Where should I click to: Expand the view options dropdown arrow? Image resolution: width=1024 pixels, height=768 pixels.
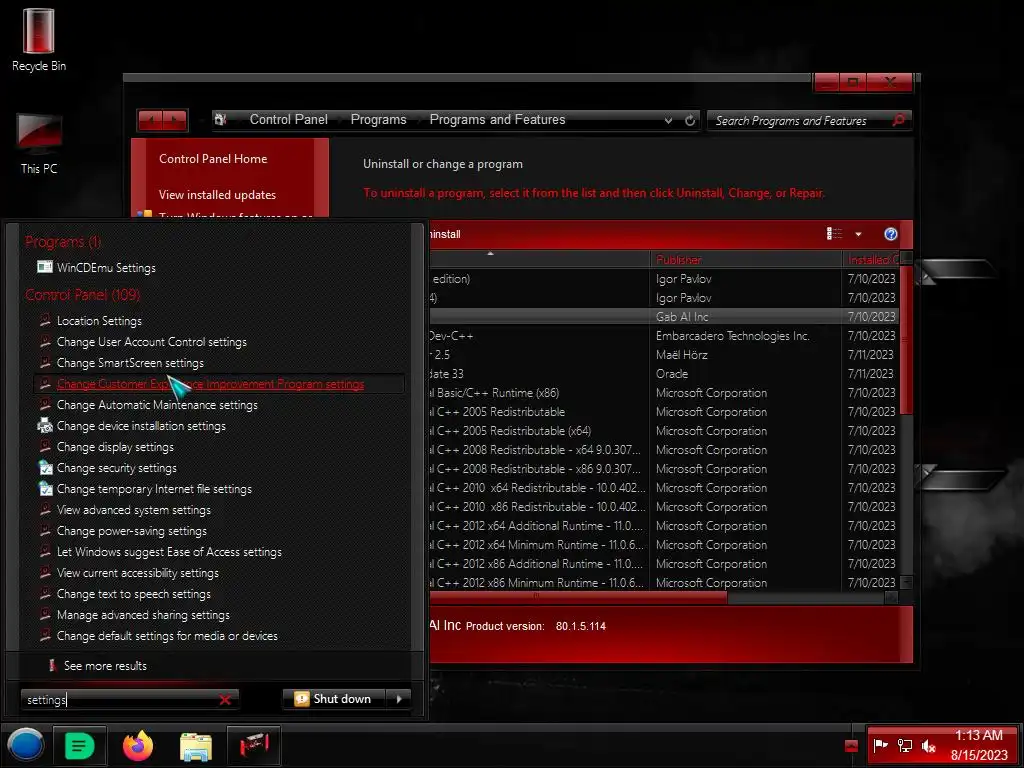click(858, 234)
